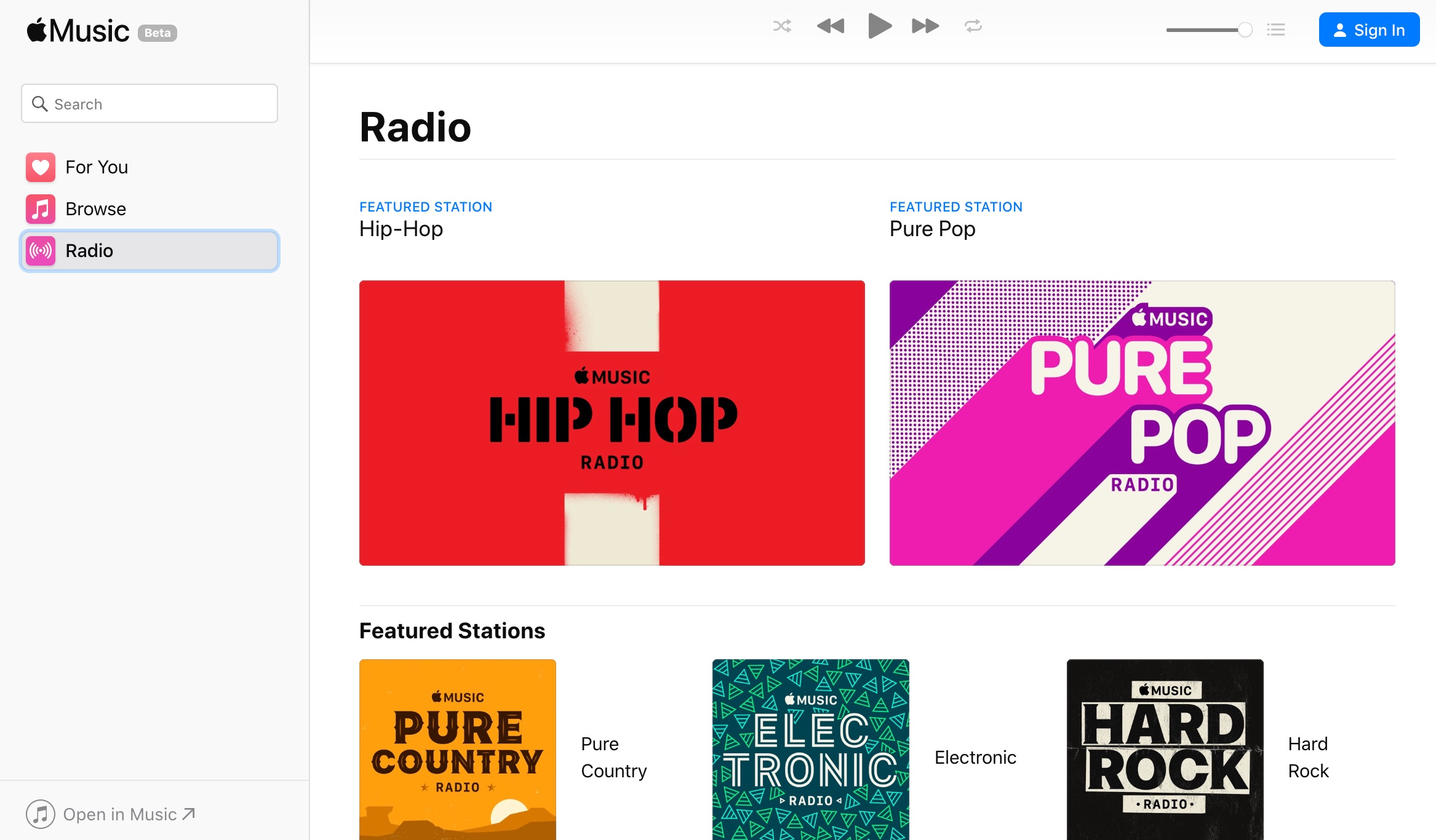Screen dimensions: 1436x840
Task: Select the Radio sidebar item
Action: pos(150,251)
